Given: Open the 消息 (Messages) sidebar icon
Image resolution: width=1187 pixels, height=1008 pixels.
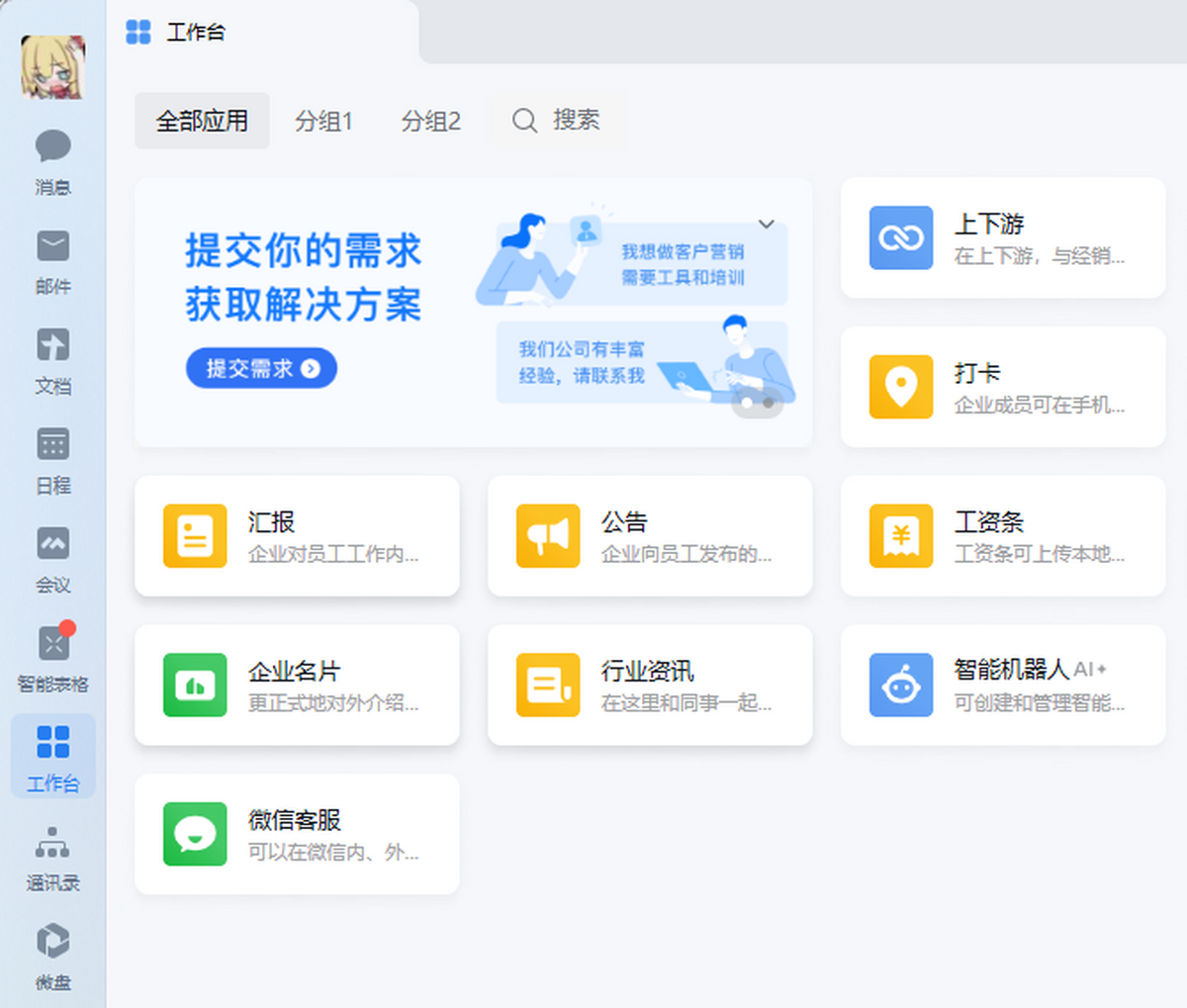Looking at the screenshot, I should click(52, 161).
